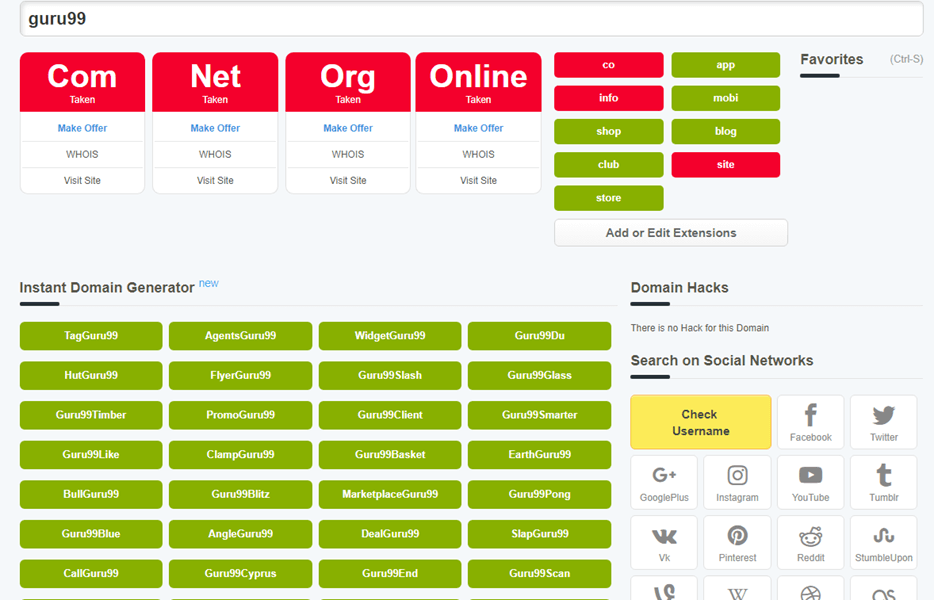Click the guru99 domain search field
The width and height of the screenshot is (934, 600).
click(x=471, y=19)
